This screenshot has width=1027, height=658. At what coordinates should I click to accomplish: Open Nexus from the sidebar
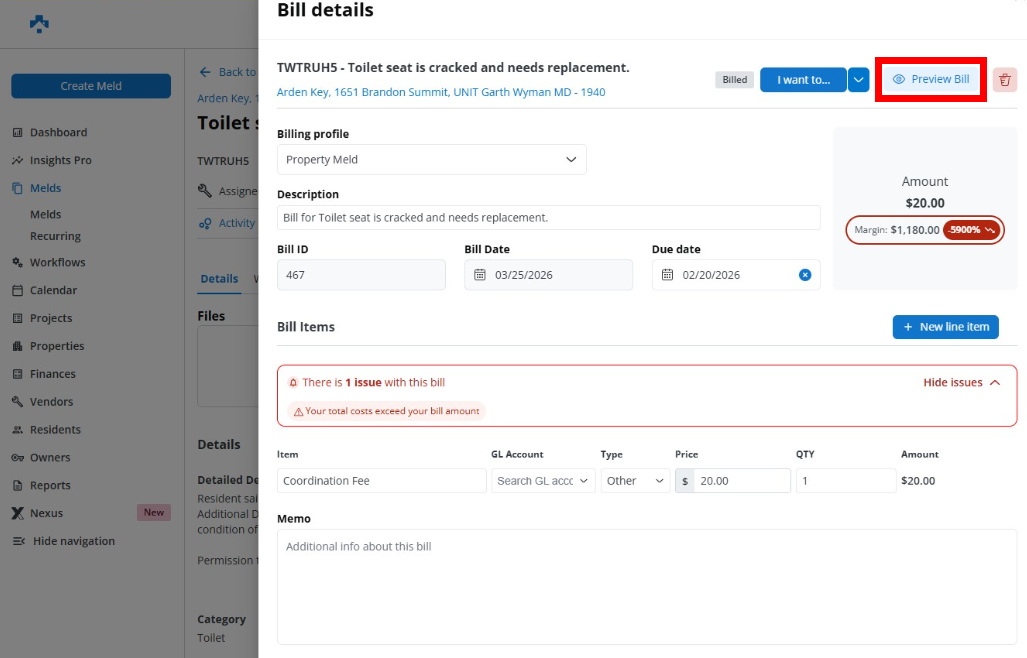click(x=46, y=513)
